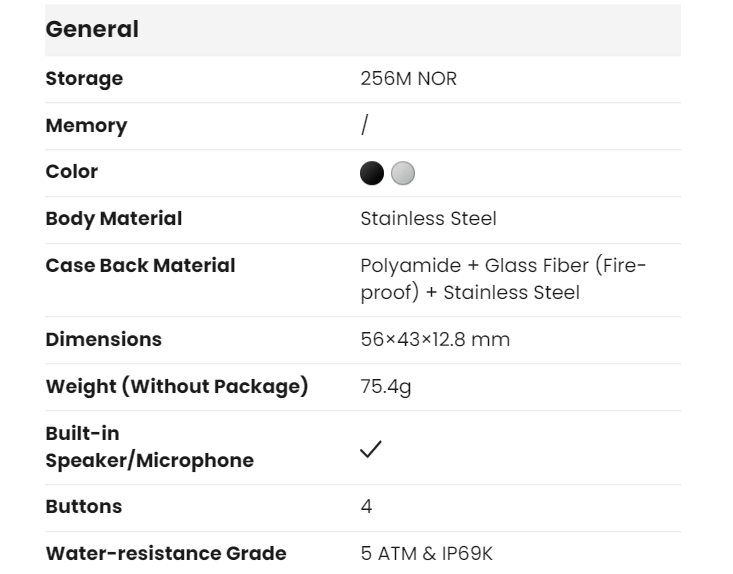Click the Built-in Speaker/Microphone checkmark icon

pyautogui.click(x=370, y=449)
